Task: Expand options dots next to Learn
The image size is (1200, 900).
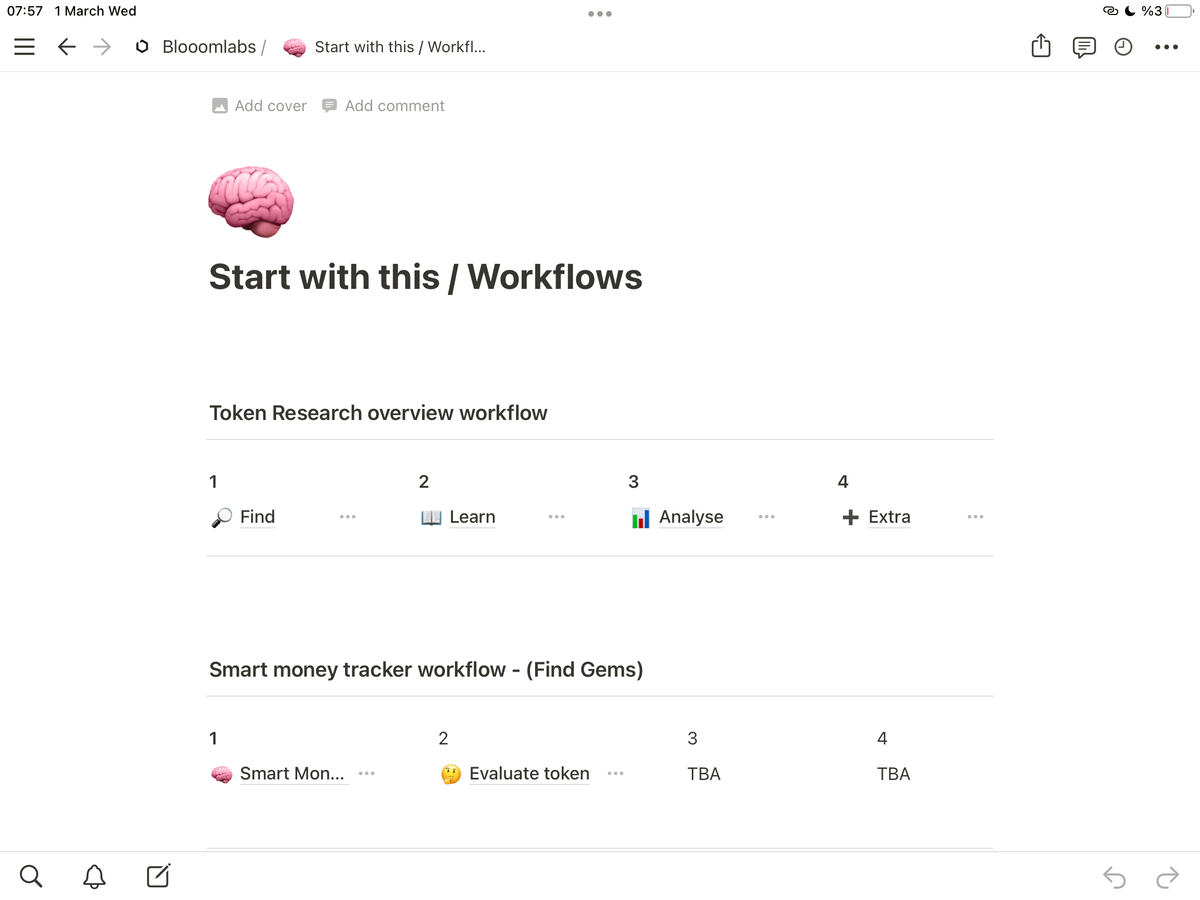Action: pos(556,517)
